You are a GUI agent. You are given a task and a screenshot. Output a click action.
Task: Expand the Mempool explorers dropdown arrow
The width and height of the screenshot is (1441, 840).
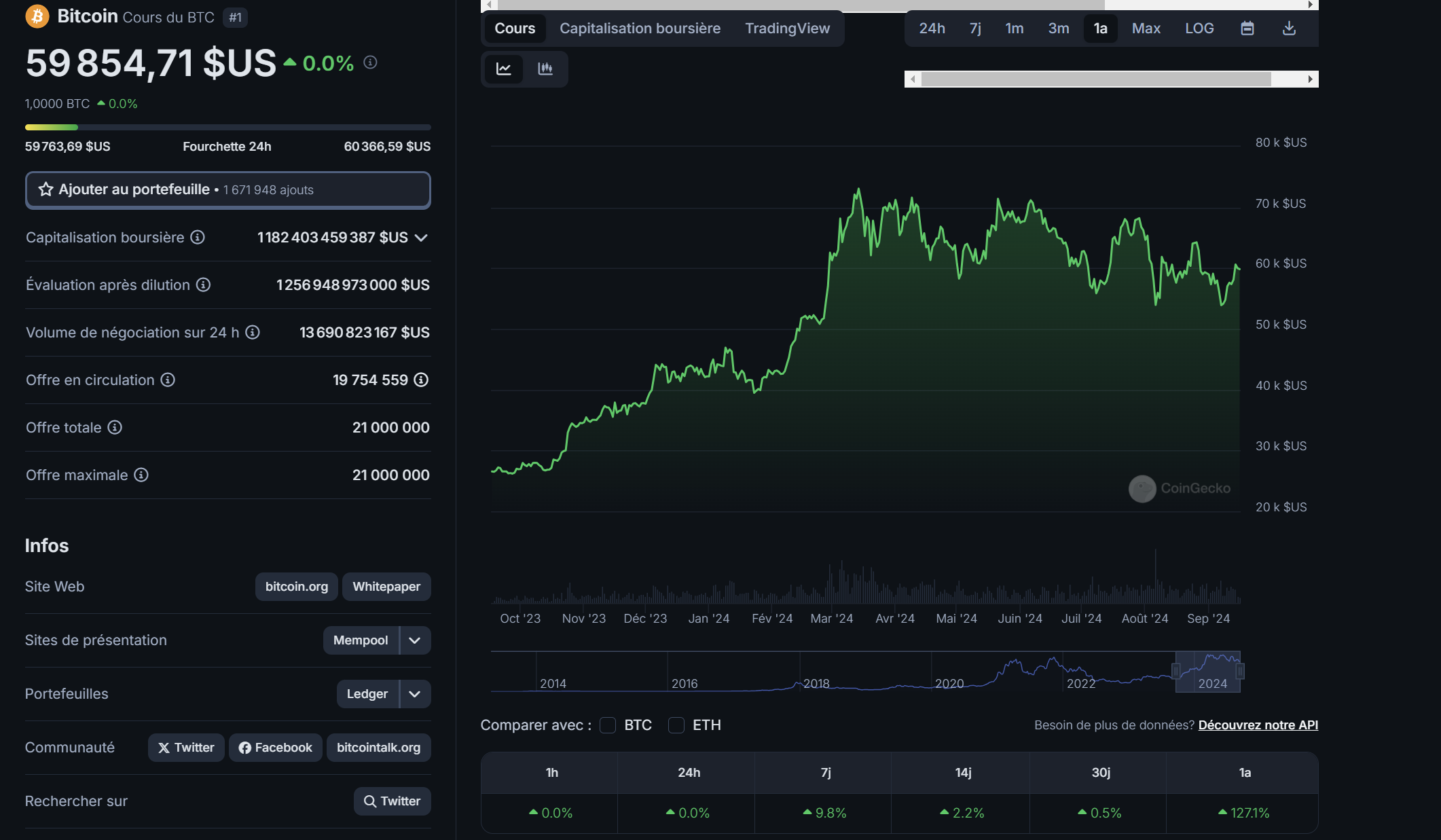pos(415,640)
